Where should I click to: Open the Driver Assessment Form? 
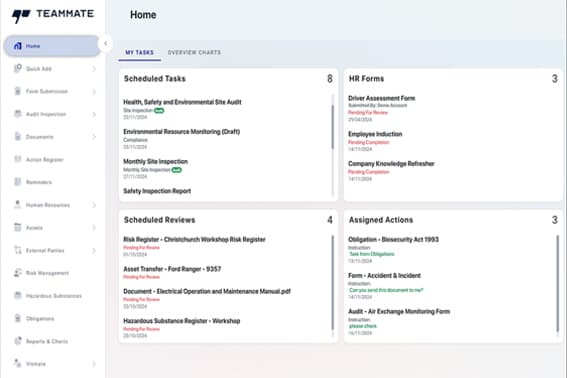click(x=381, y=98)
